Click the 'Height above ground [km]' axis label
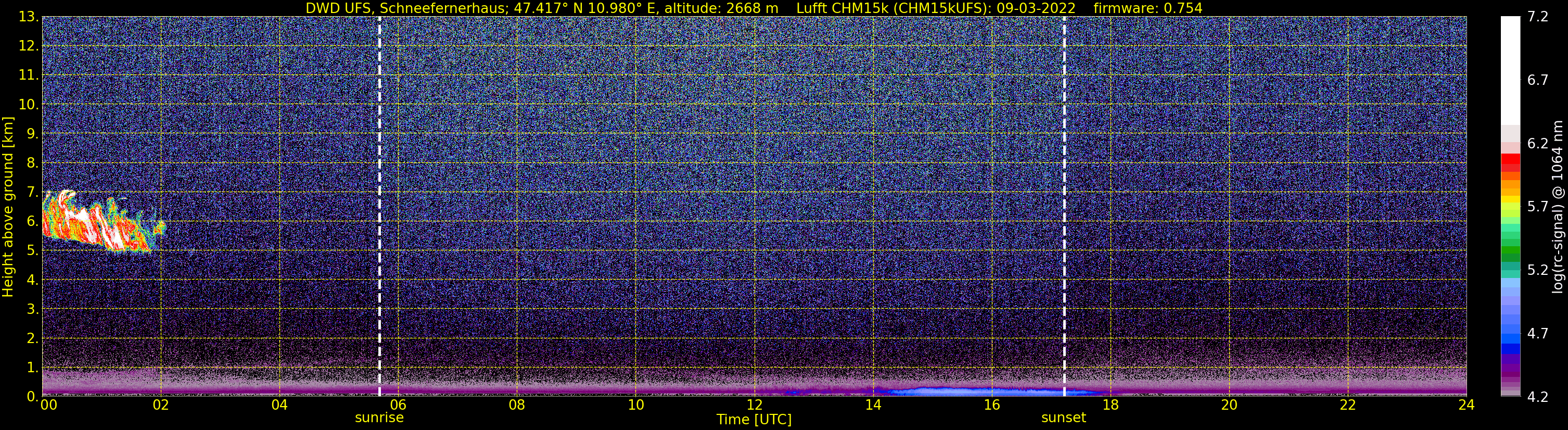Viewport: 1568px width, 430px height. [x=8, y=207]
